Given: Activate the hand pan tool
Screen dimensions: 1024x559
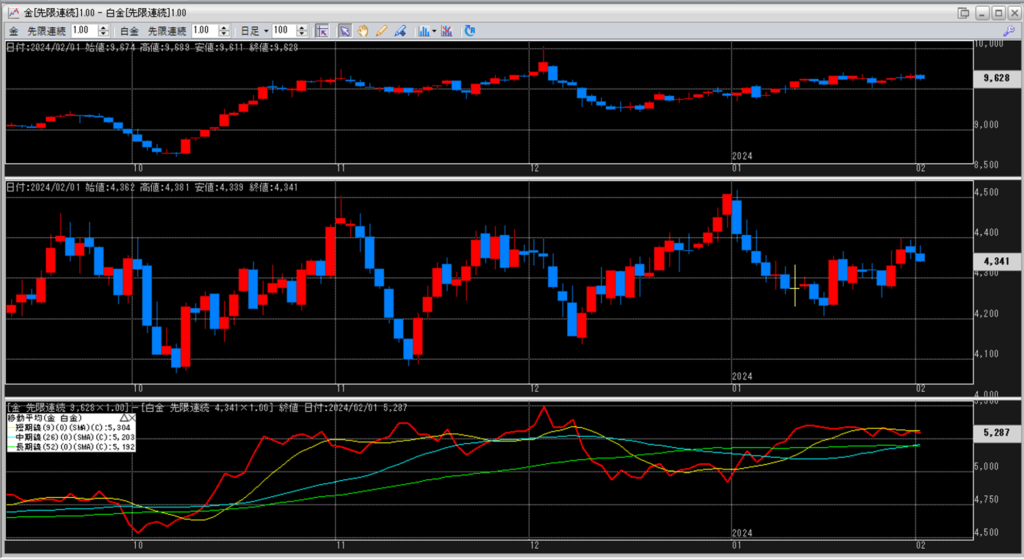Looking at the screenshot, I should pyautogui.click(x=362, y=31).
